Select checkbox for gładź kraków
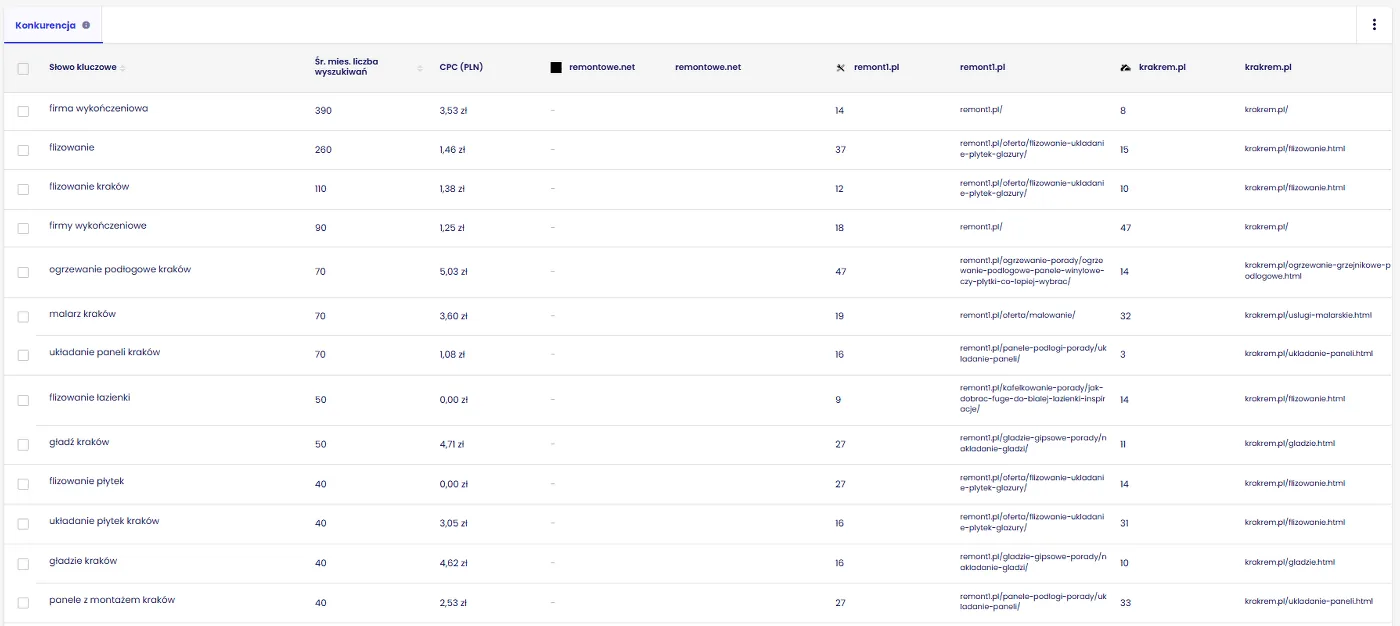Image resolution: width=1400 pixels, height=626 pixels. (23, 445)
